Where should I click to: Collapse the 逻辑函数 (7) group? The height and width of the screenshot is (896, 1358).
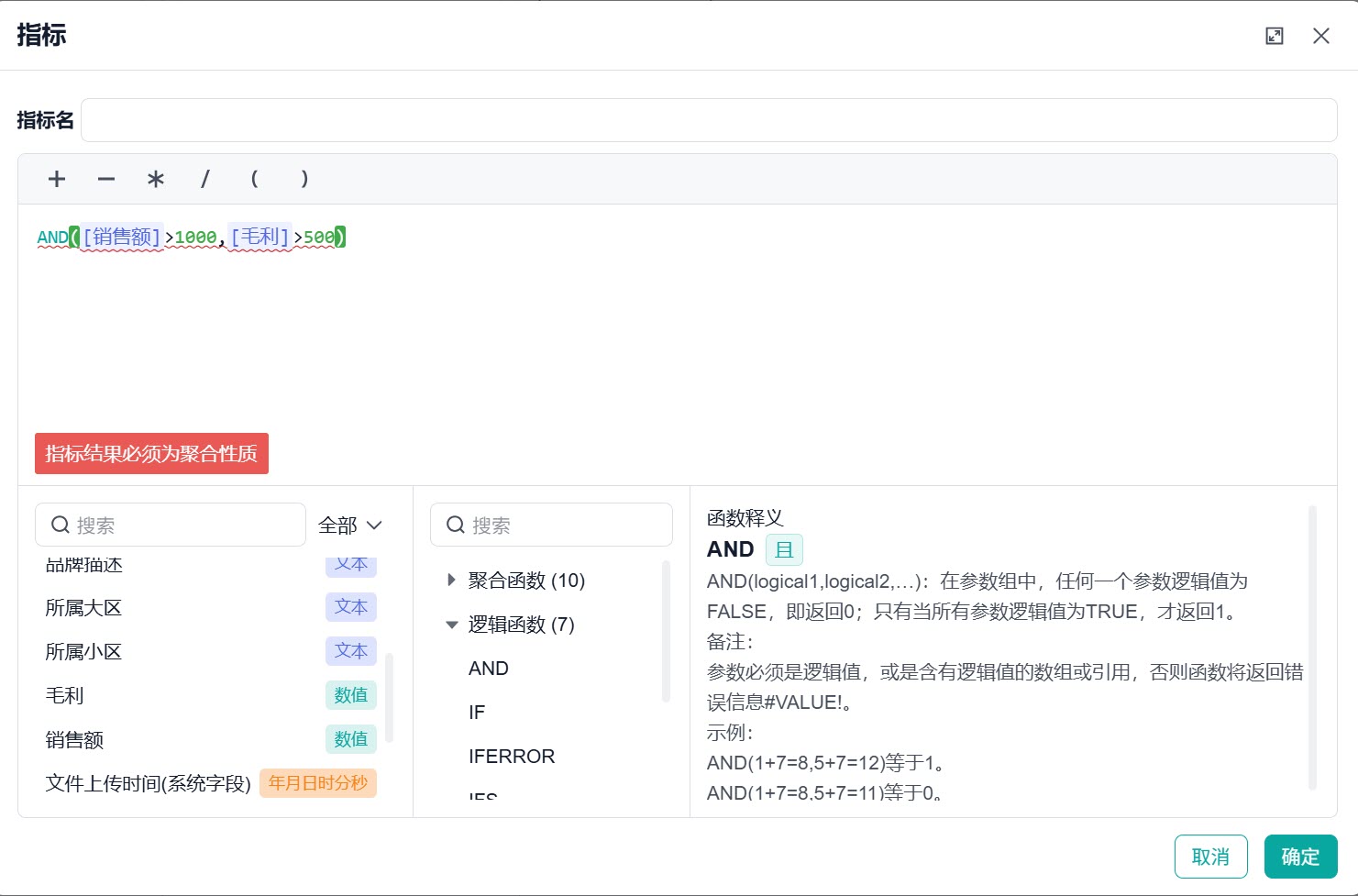[451, 625]
